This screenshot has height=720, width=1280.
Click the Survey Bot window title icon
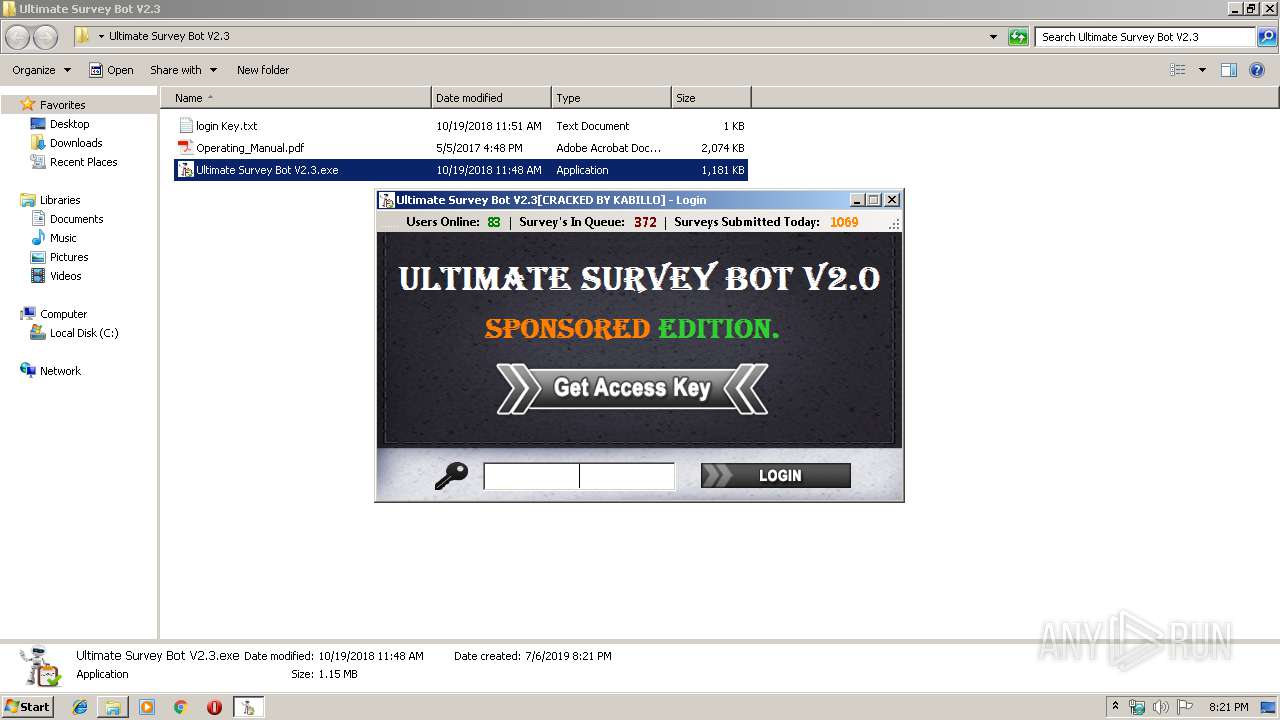click(387, 200)
